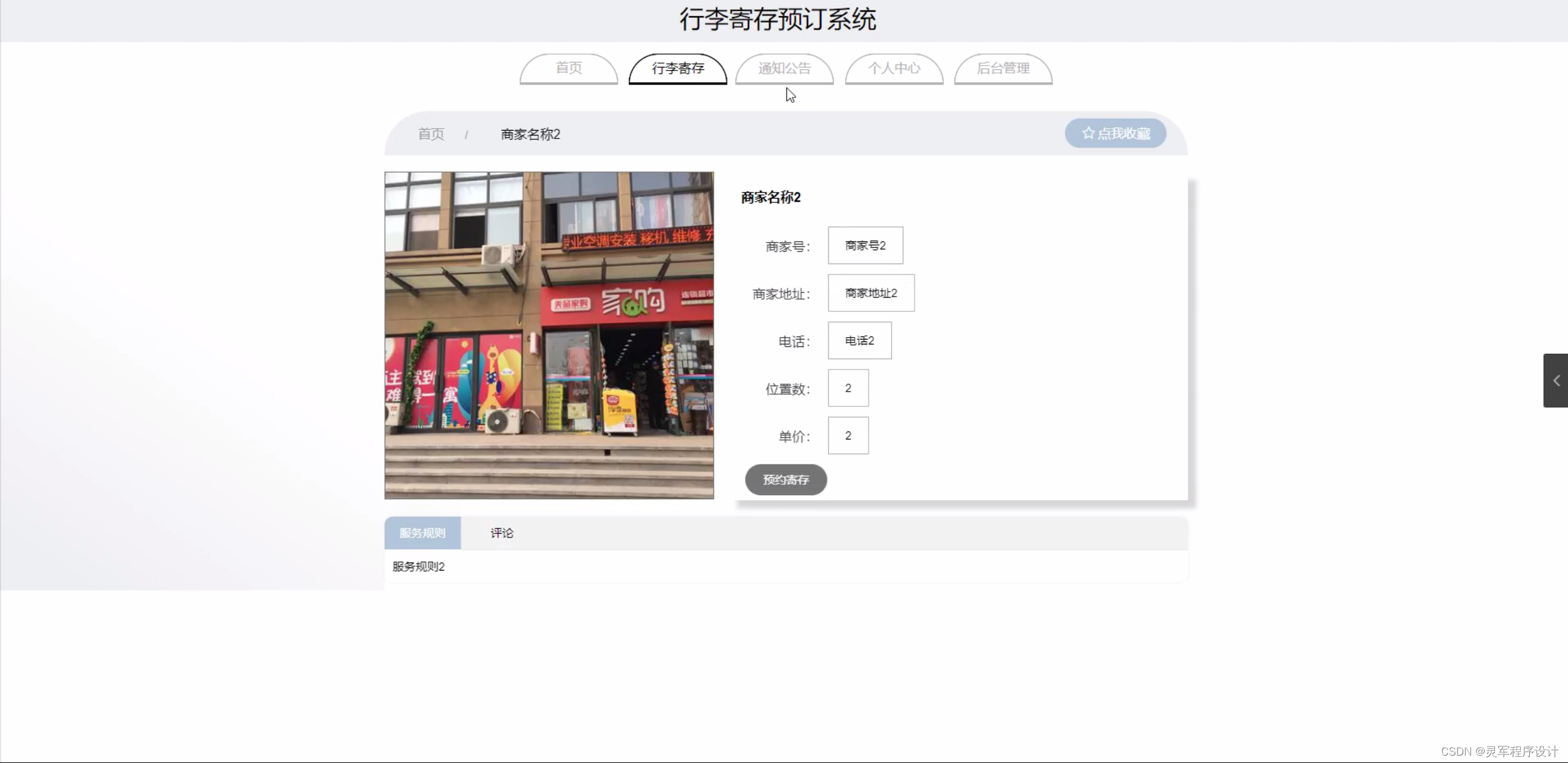Click the star icon inside the favorite button
1568x763 pixels.
[x=1088, y=133]
